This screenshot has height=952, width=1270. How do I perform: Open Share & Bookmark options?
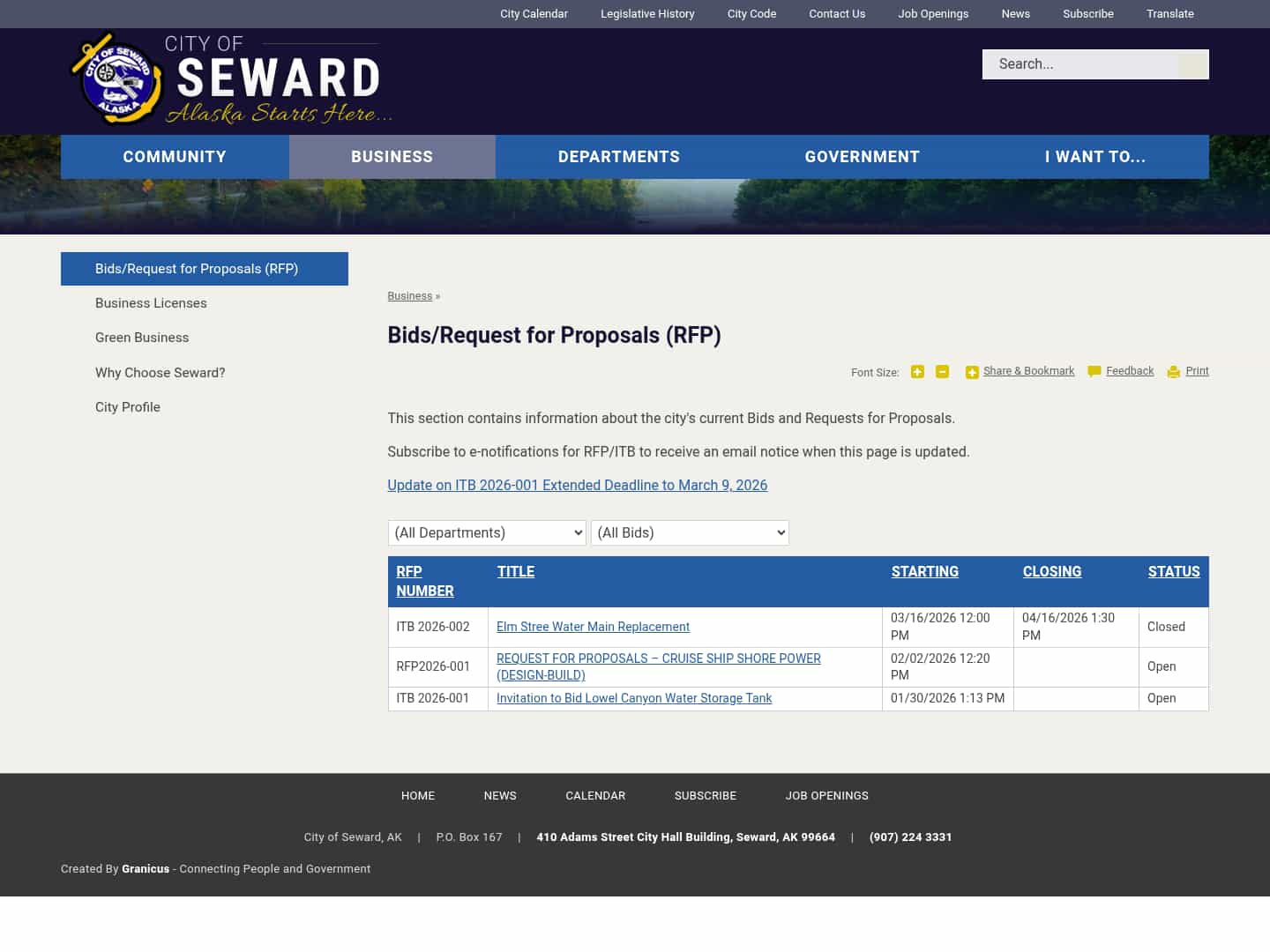click(1028, 371)
